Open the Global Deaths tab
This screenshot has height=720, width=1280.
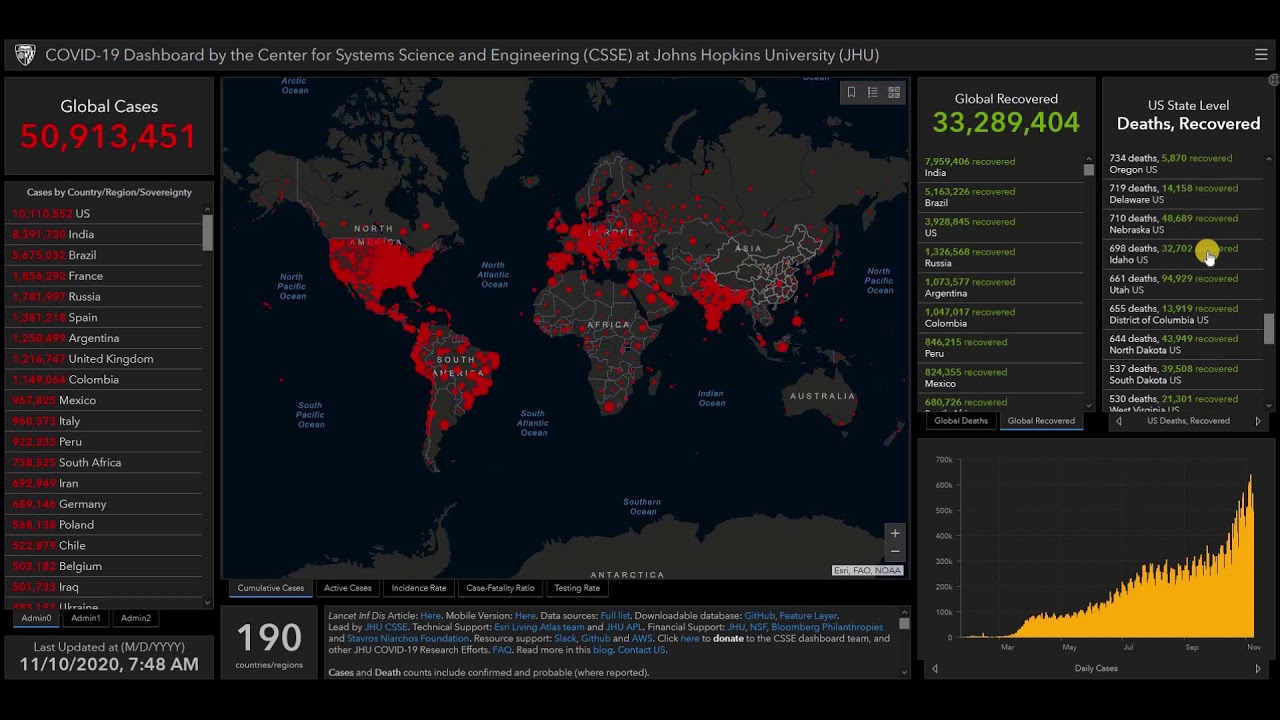click(960, 421)
